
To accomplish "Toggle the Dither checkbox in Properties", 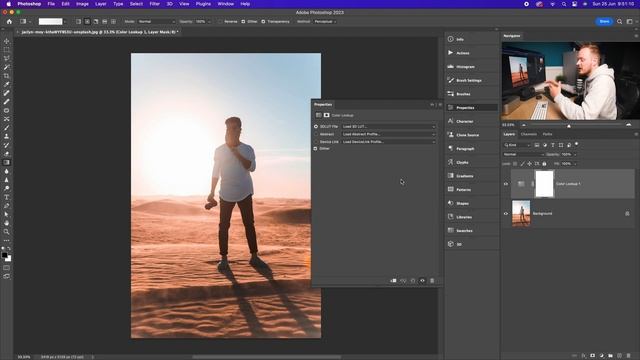I will point(316,149).
